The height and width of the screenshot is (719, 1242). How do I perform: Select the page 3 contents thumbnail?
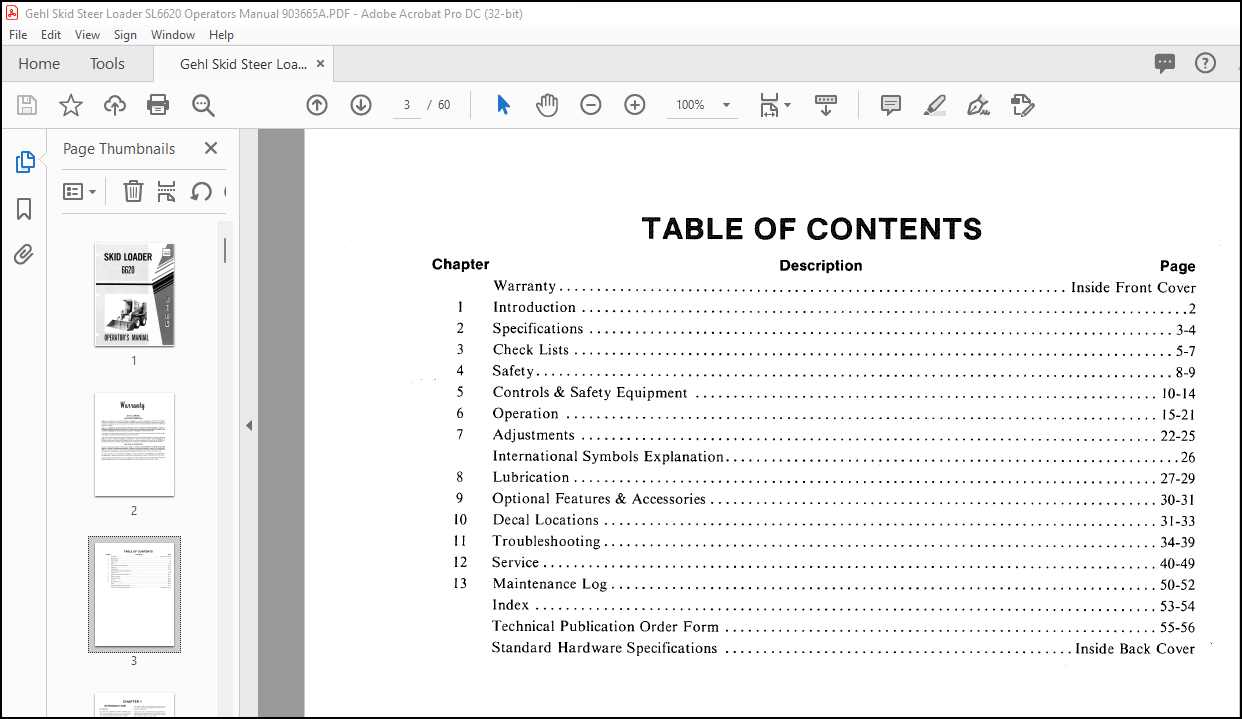click(134, 594)
